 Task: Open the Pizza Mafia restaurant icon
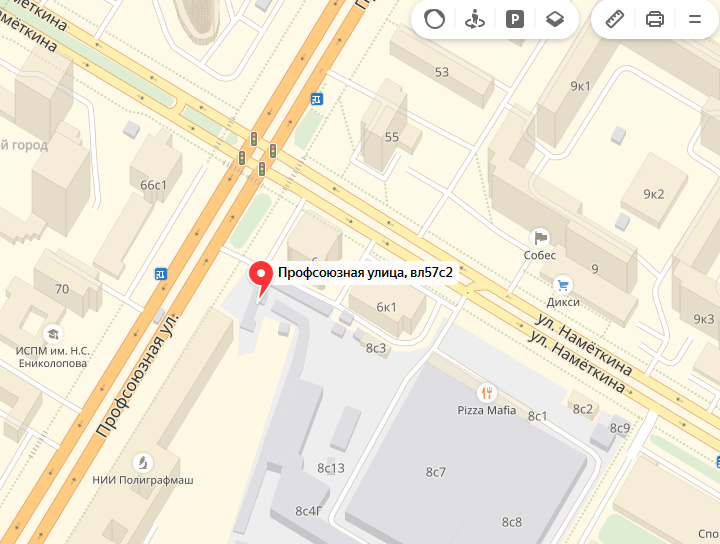486,393
